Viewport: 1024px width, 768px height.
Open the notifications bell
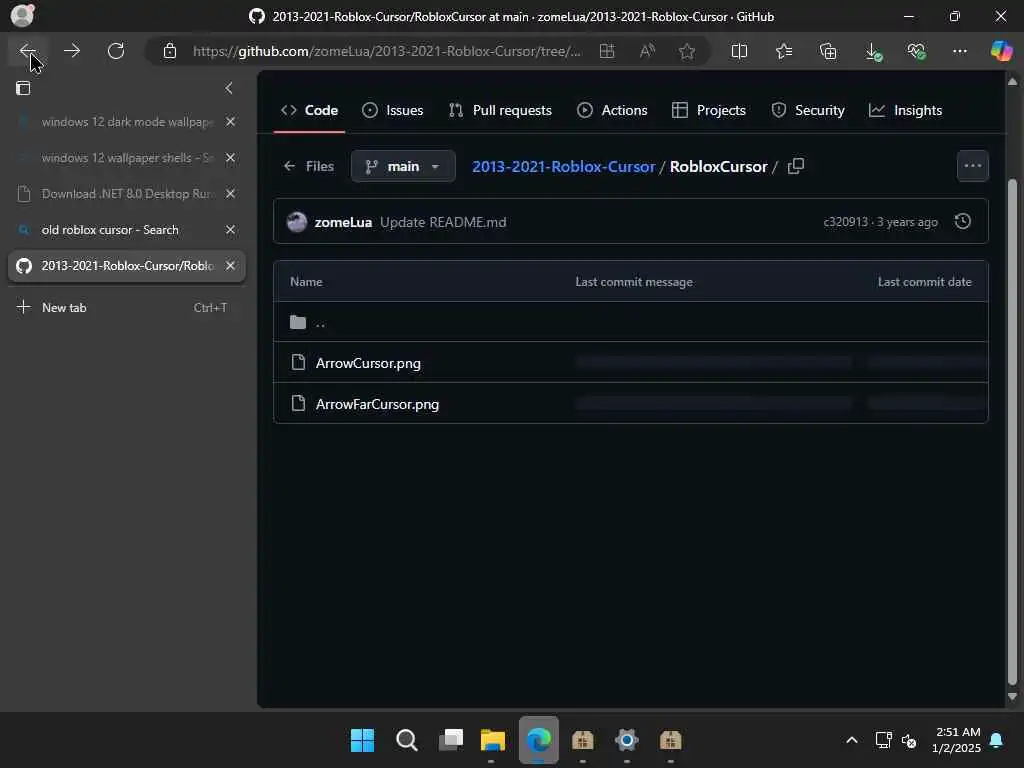996,740
